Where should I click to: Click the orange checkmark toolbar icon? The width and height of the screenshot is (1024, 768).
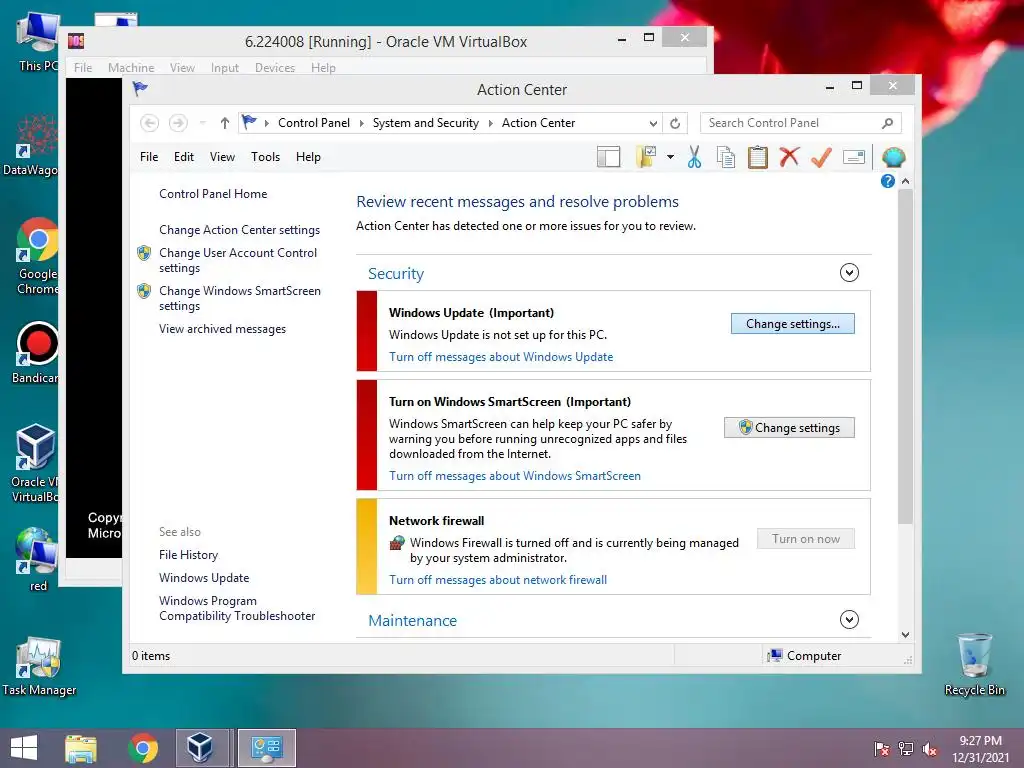821,157
